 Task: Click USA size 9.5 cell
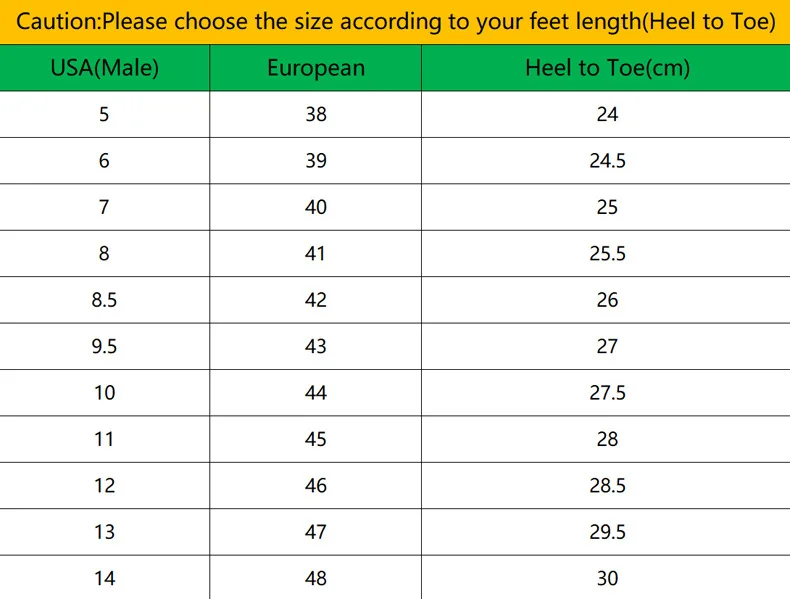pos(105,346)
